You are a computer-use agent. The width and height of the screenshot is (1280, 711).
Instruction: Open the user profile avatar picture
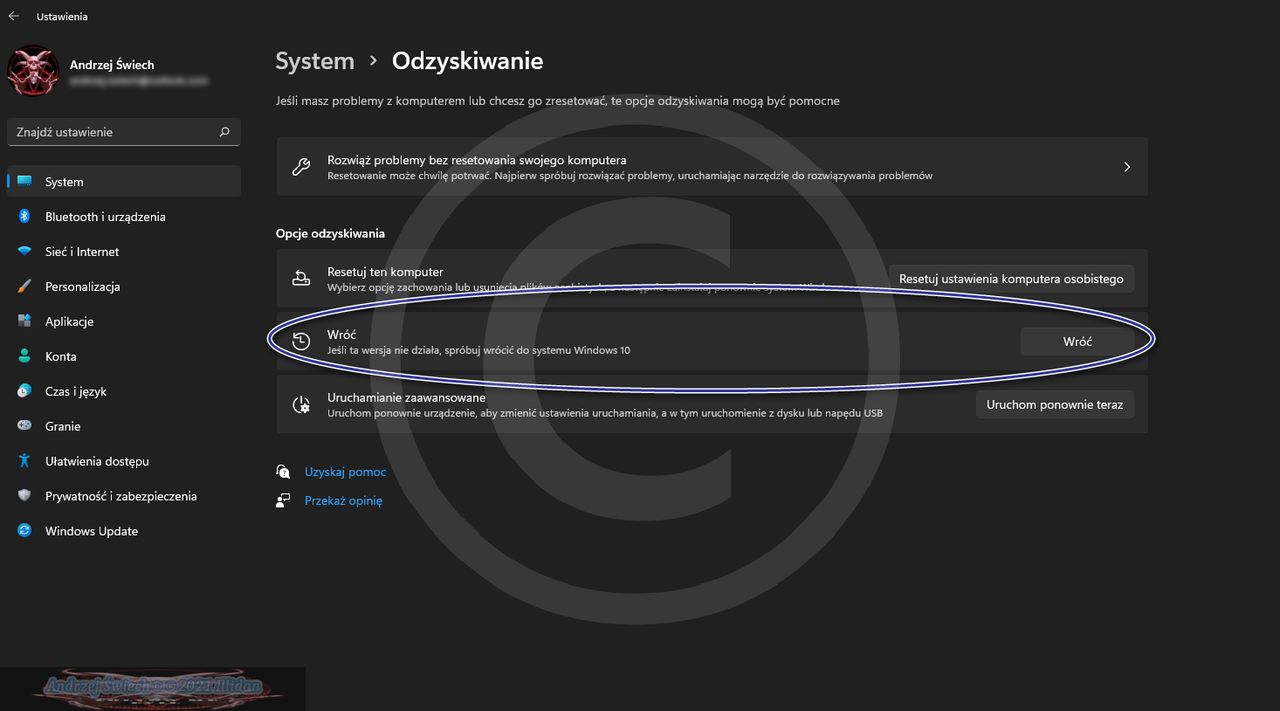(32, 72)
